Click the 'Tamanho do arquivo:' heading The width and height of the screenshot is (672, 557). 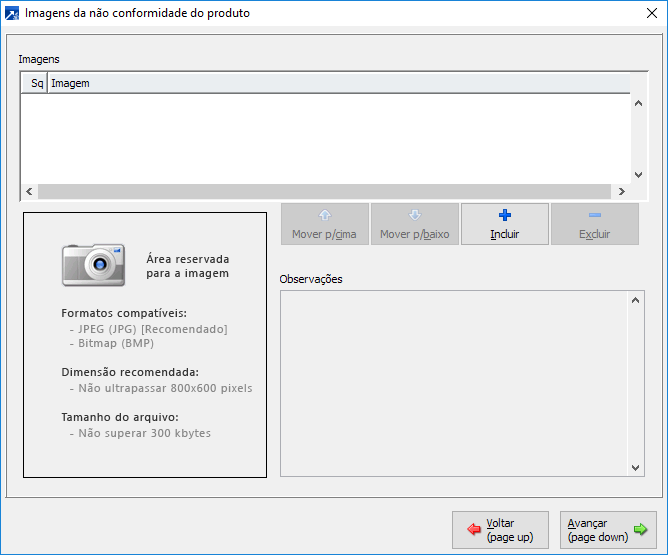coord(120,419)
